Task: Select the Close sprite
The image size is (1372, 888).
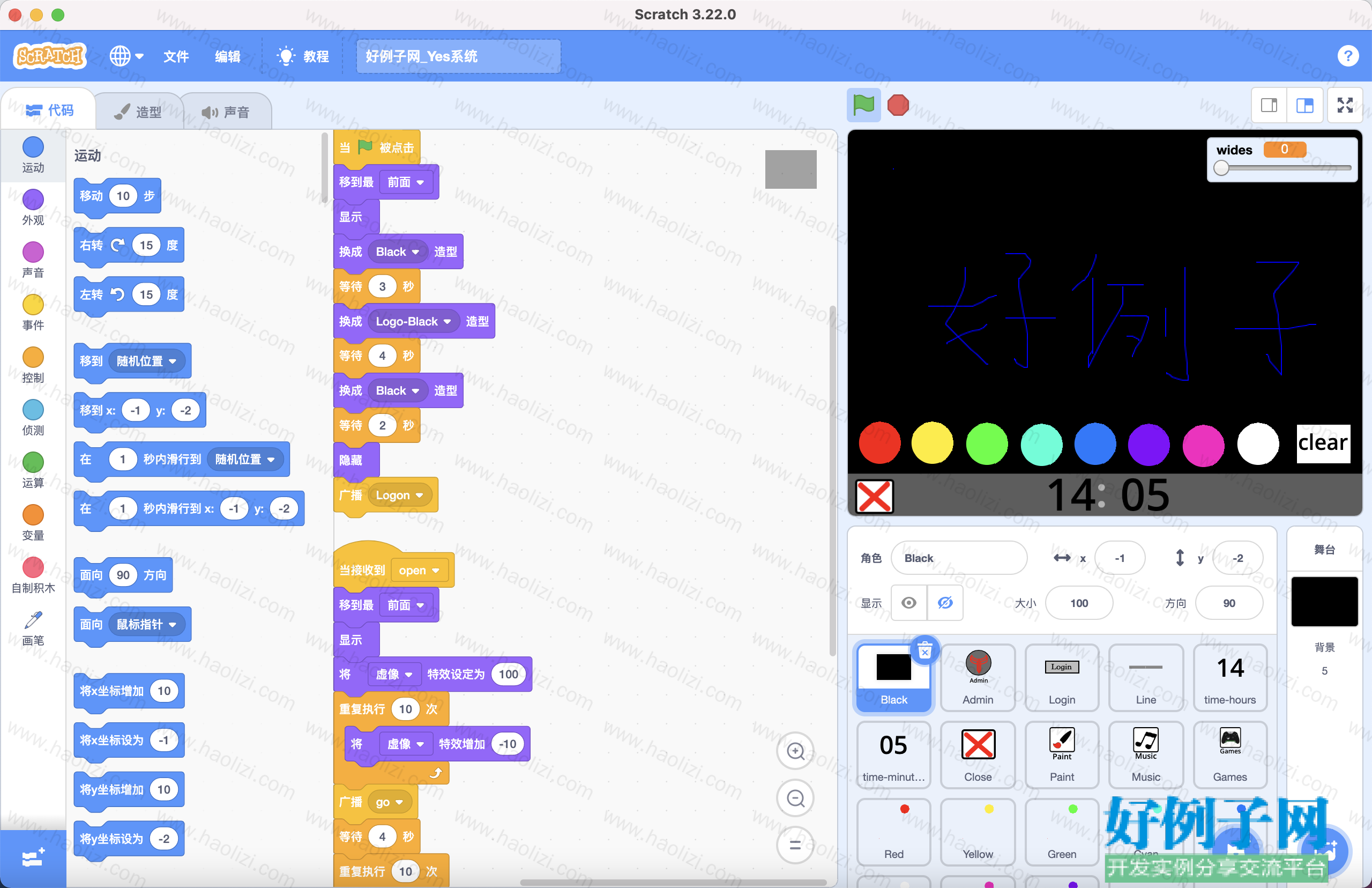Action: pyautogui.click(x=978, y=755)
